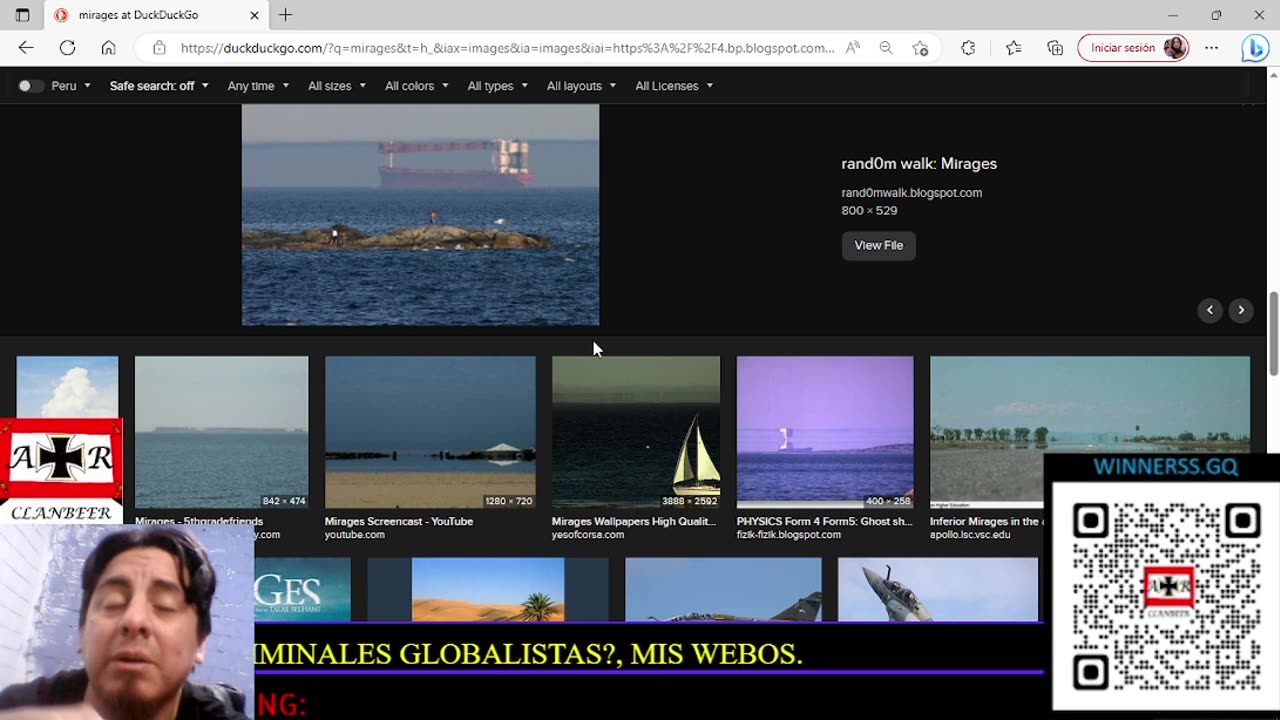Image resolution: width=1280 pixels, height=720 pixels.
Task: Add this page to favorites
Action: (920, 48)
